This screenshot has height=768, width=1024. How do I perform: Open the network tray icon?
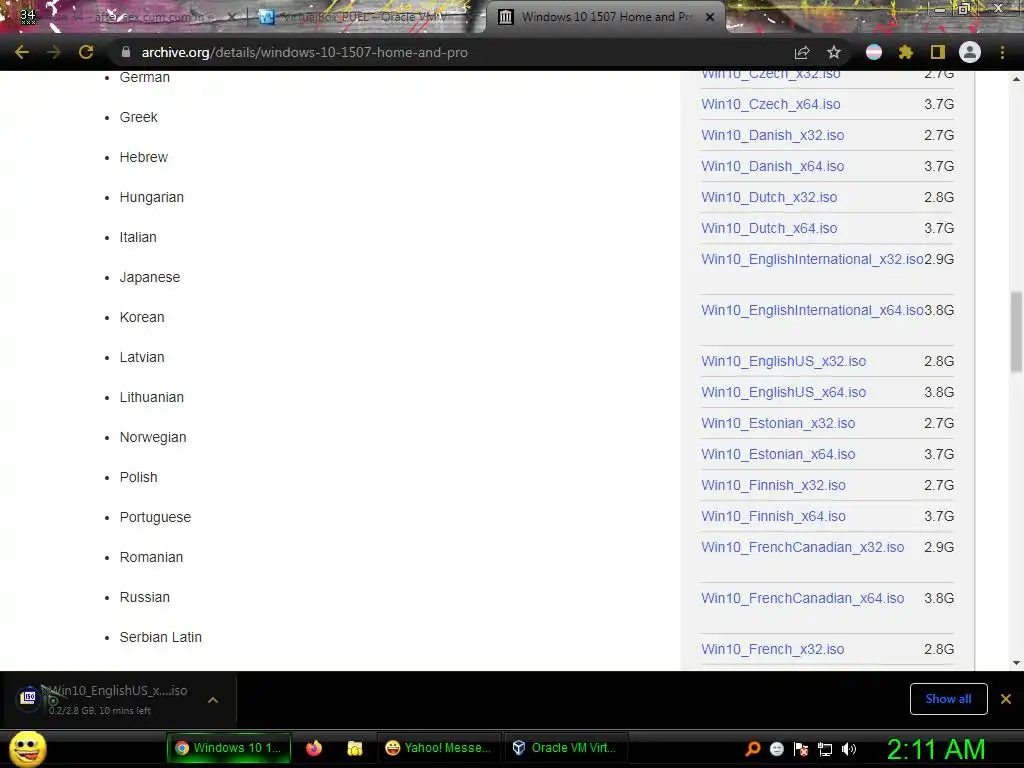point(825,749)
